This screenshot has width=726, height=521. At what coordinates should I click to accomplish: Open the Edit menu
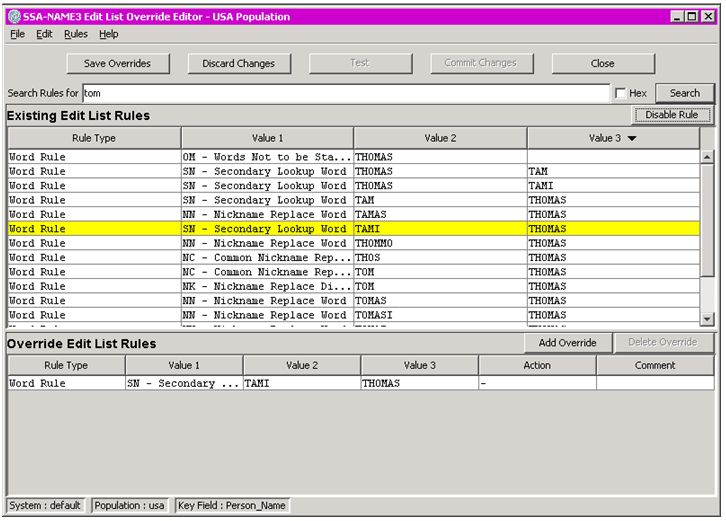pos(44,34)
